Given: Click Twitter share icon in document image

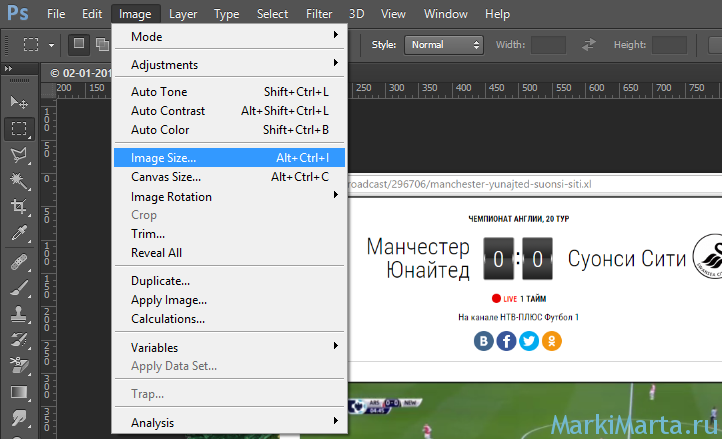Looking at the screenshot, I should tap(529, 341).
